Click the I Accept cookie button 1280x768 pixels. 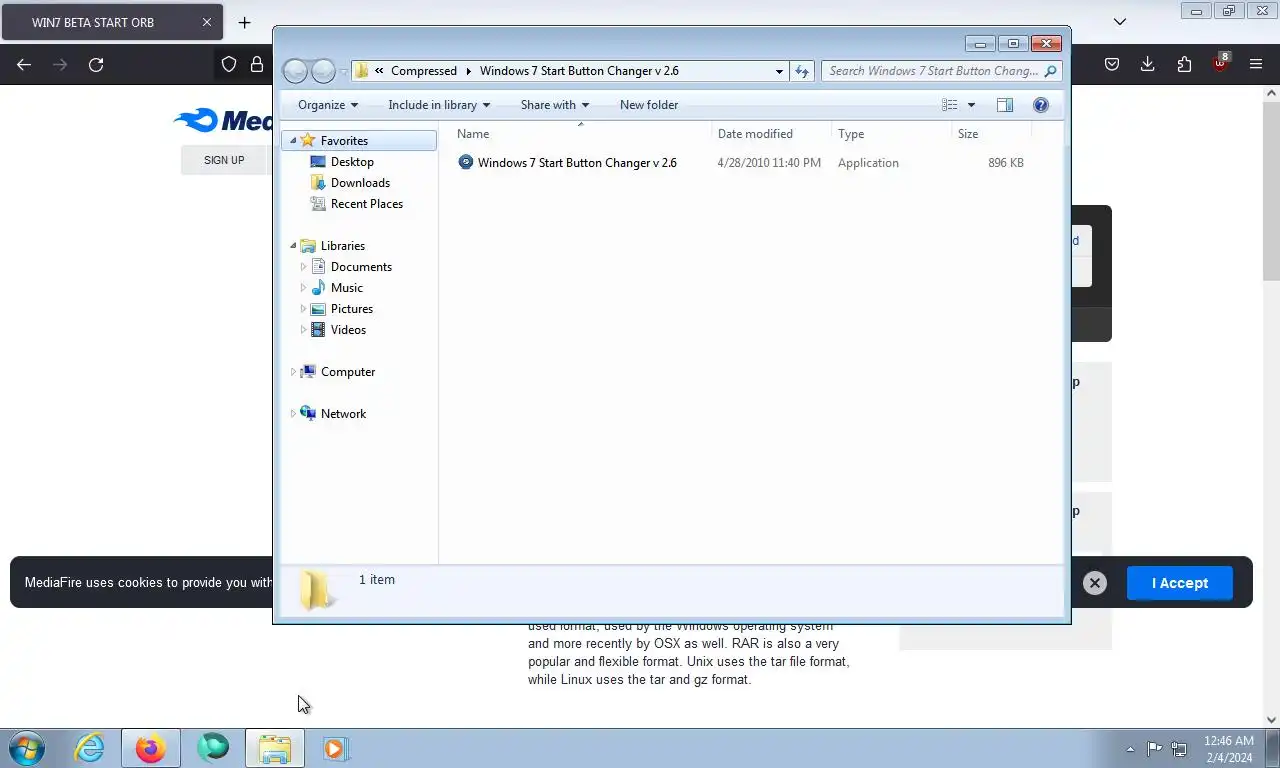point(1180,583)
